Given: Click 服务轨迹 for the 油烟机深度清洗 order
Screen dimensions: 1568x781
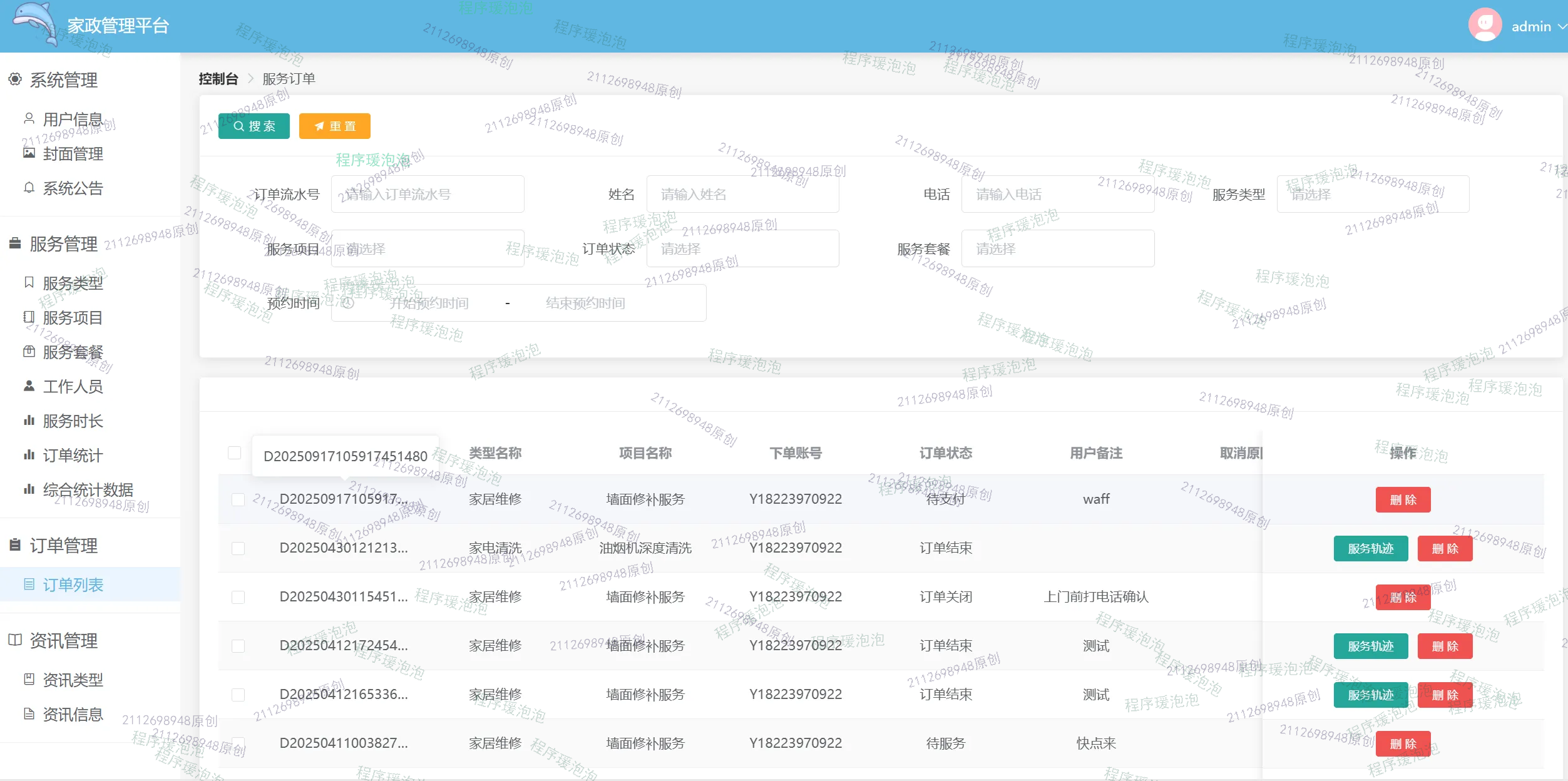Looking at the screenshot, I should tap(1370, 549).
